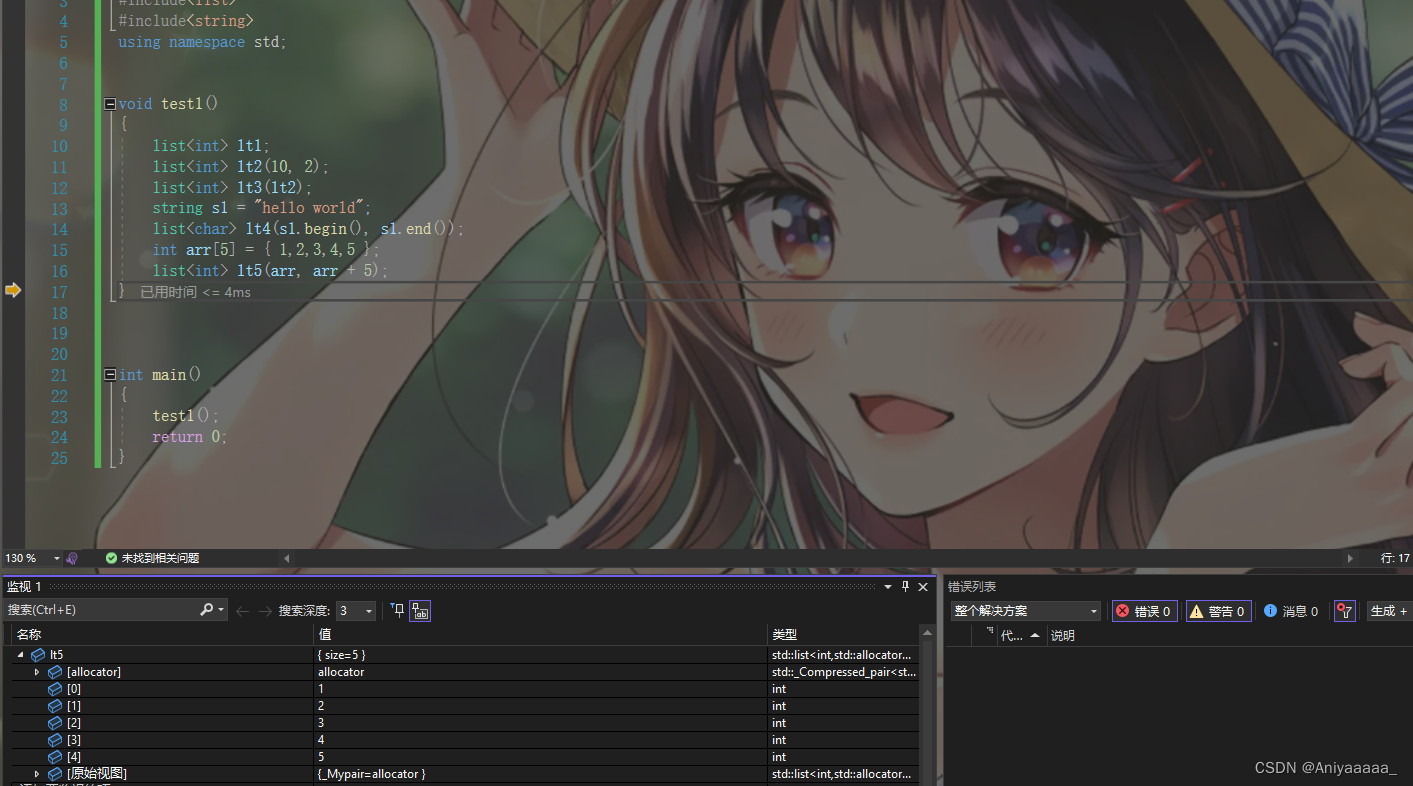This screenshot has width=1413, height=786.
Task: Select the [4] element row
Action: pos(465,757)
